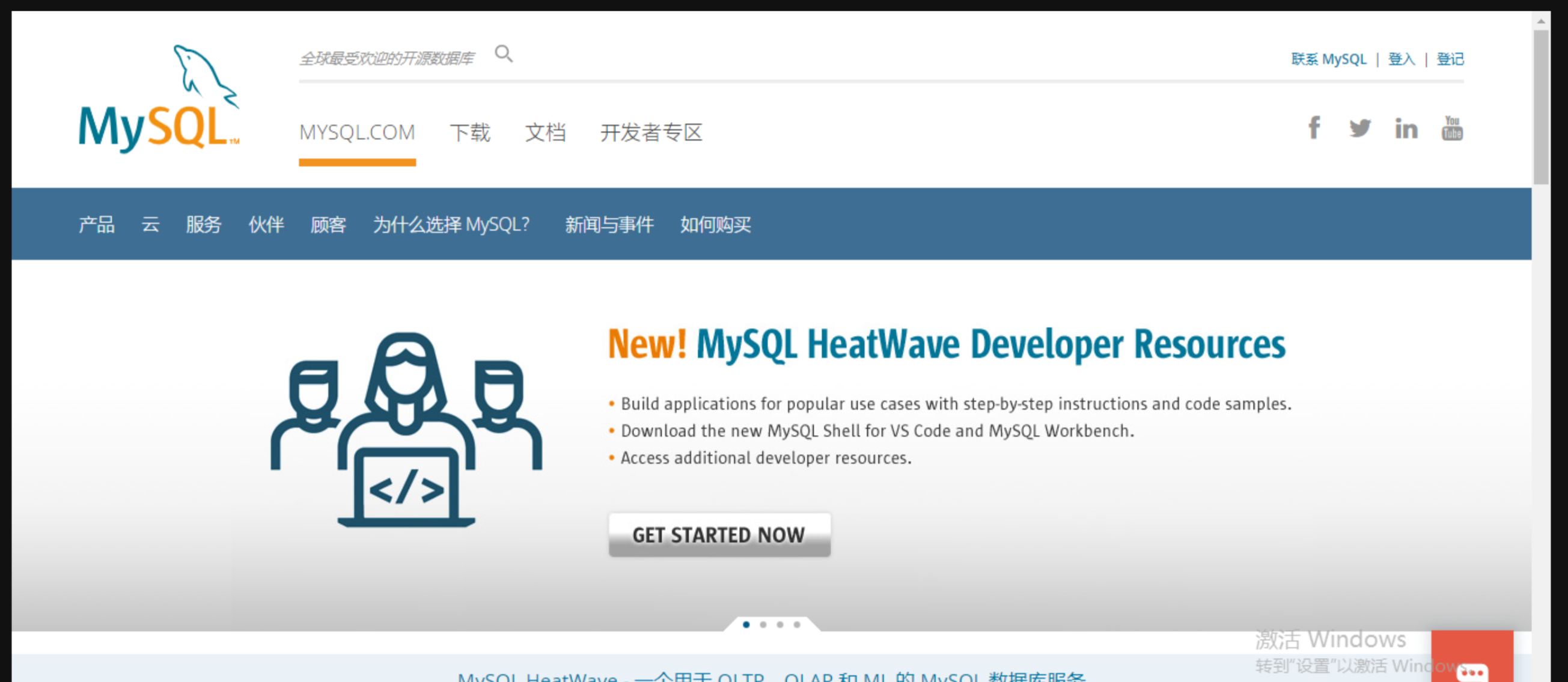Select the third carousel dot
The height and width of the screenshot is (682, 1568).
point(779,625)
